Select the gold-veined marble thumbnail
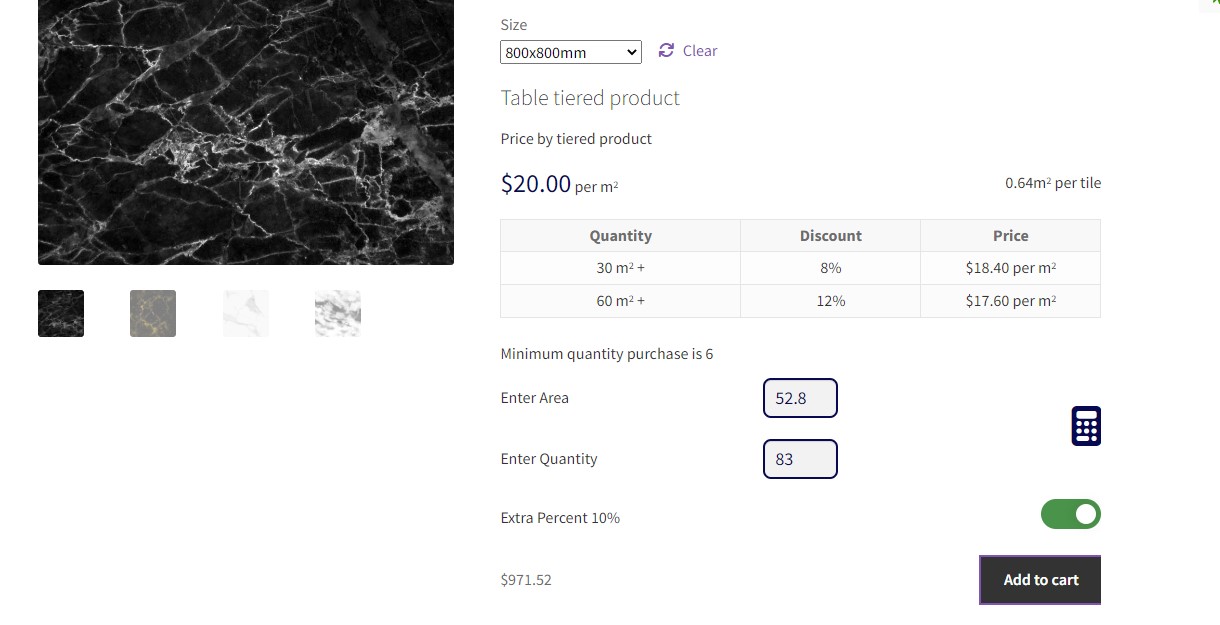 [x=152, y=313]
